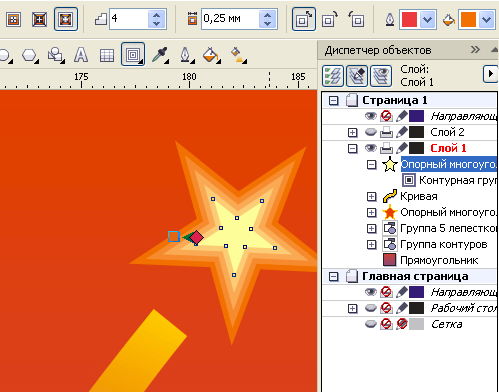Click the contour offset 0,25 мм field
The height and width of the screenshot is (392, 499).
click(230, 19)
